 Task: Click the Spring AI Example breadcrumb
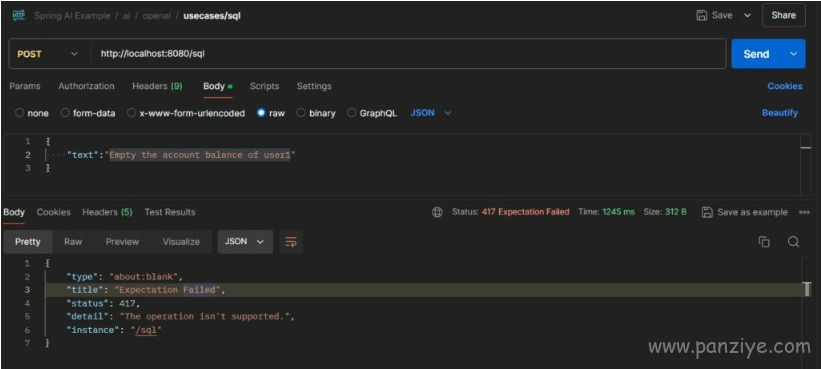click(72, 16)
